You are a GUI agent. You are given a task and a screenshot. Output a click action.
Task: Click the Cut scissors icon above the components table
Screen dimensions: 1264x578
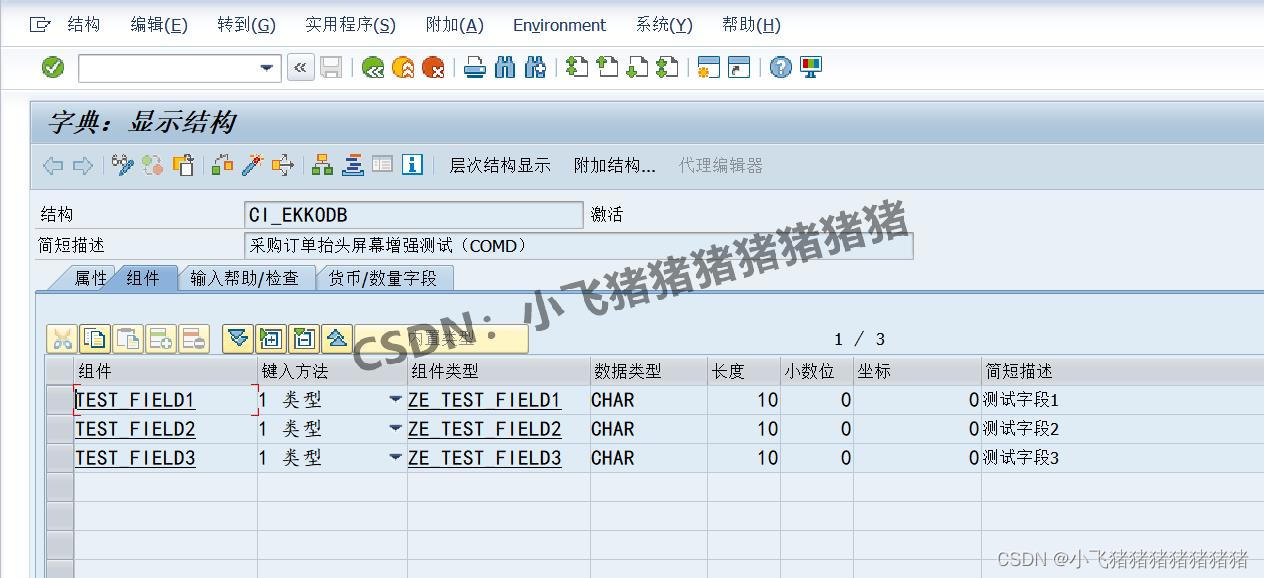tap(61, 338)
